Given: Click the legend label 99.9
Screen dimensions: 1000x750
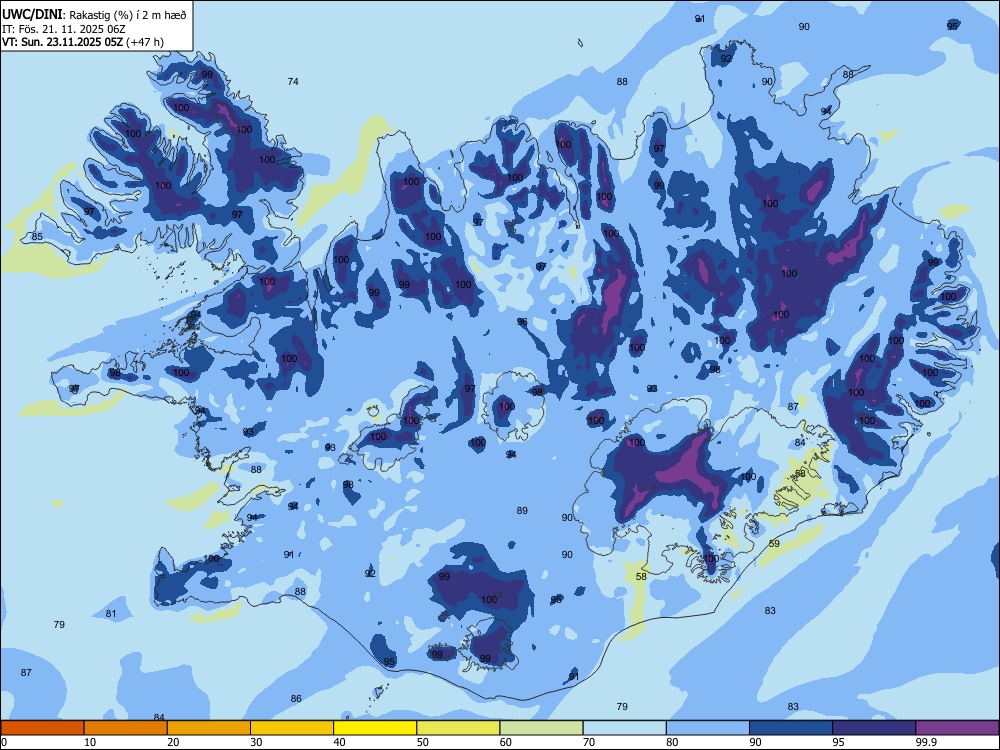Looking at the screenshot, I should click(x=926, y=742).
